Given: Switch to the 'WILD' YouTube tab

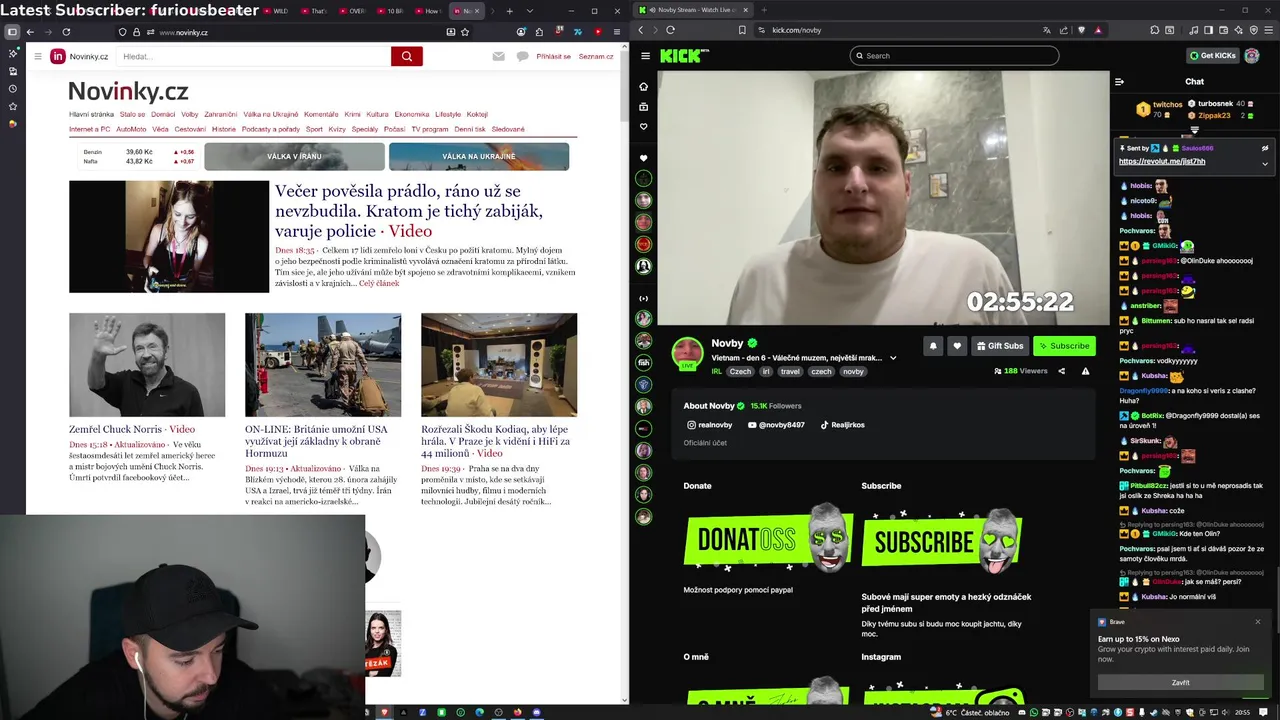Looking at the screenshot, I should (278, 11).
